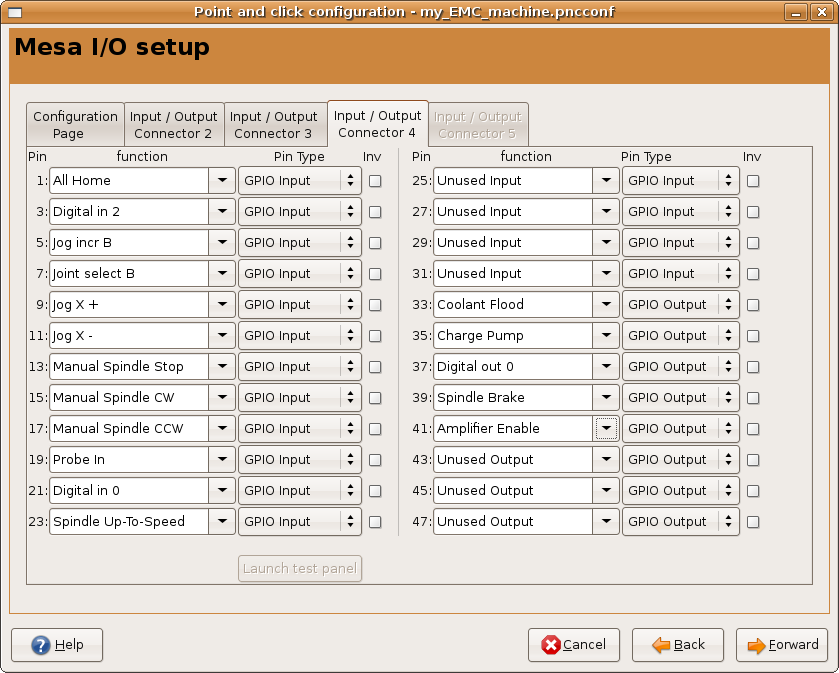
Task: Open function dropdown for pin 1 All Home
Action: pos(222,180)
